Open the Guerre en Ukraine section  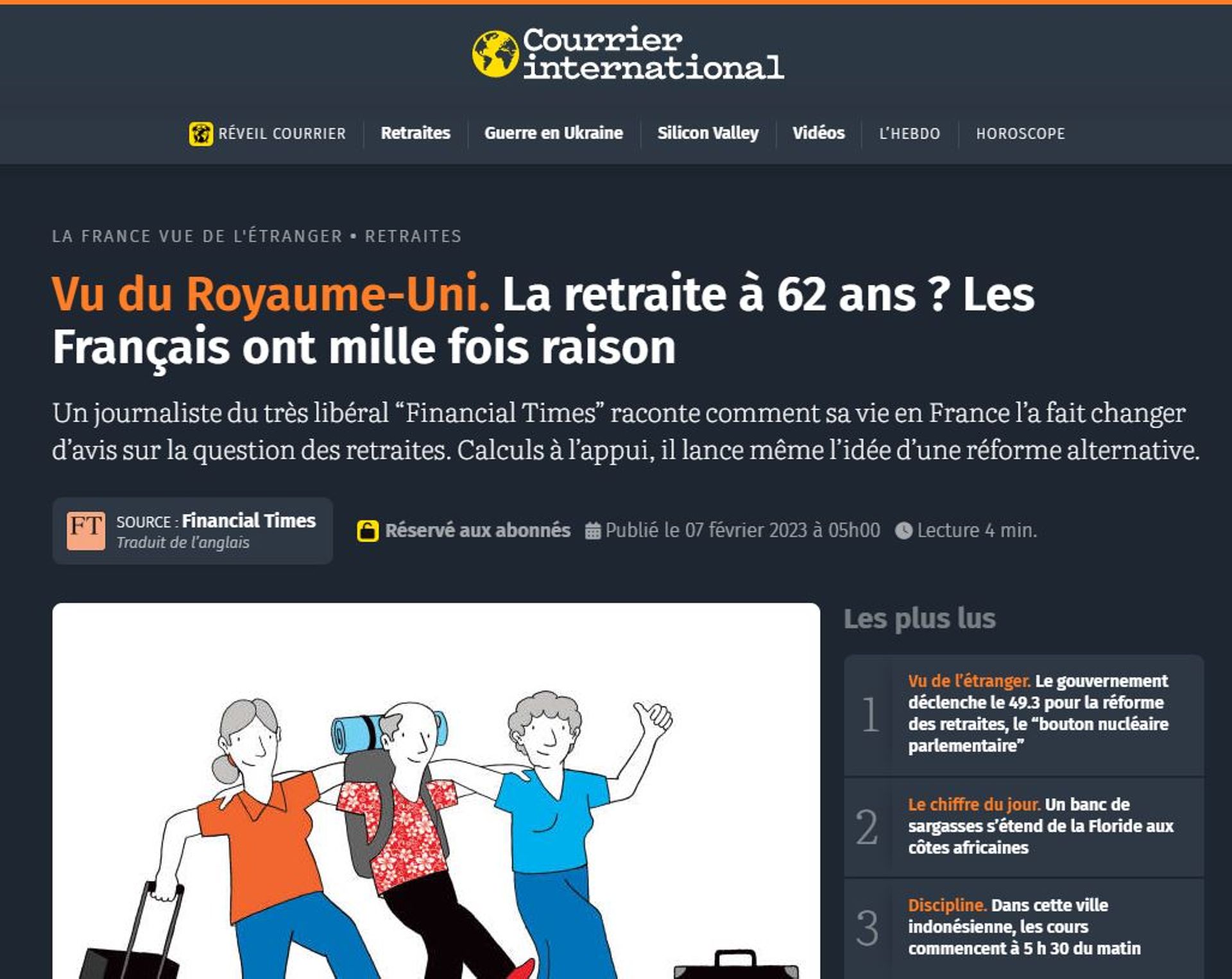click(x=553, y=133)
